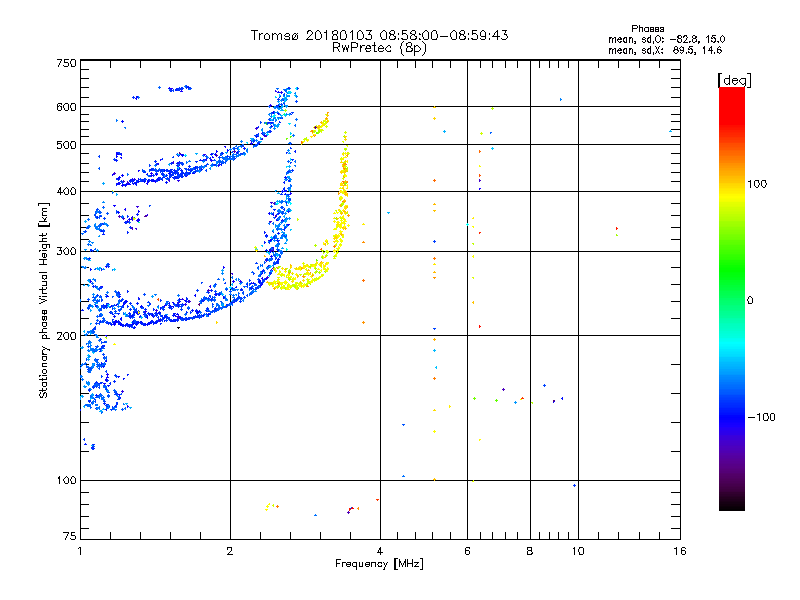
Task: Click the '300' height axis tick label
Action: click(66, 251)
